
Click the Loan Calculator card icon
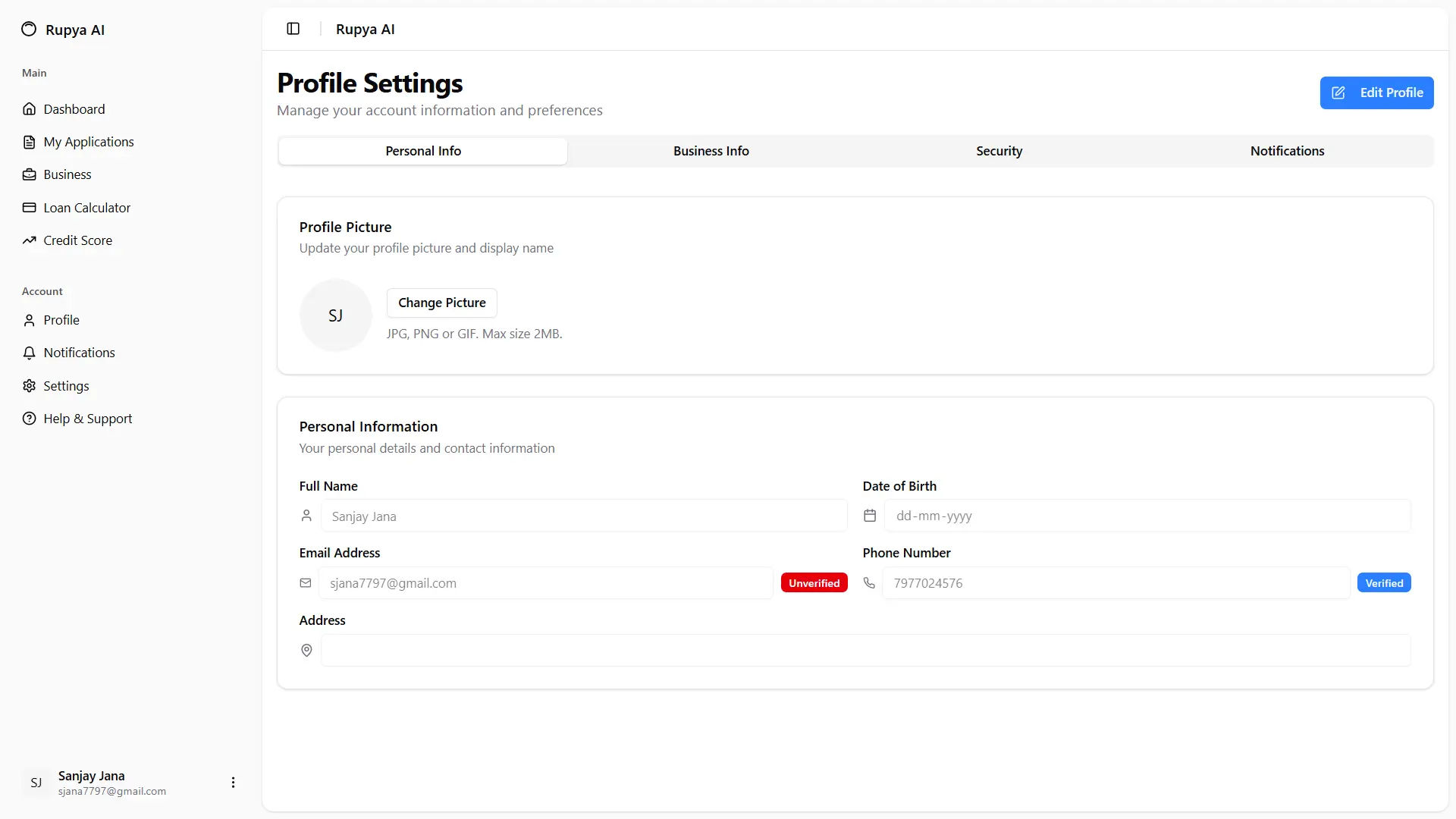[29, 207]
